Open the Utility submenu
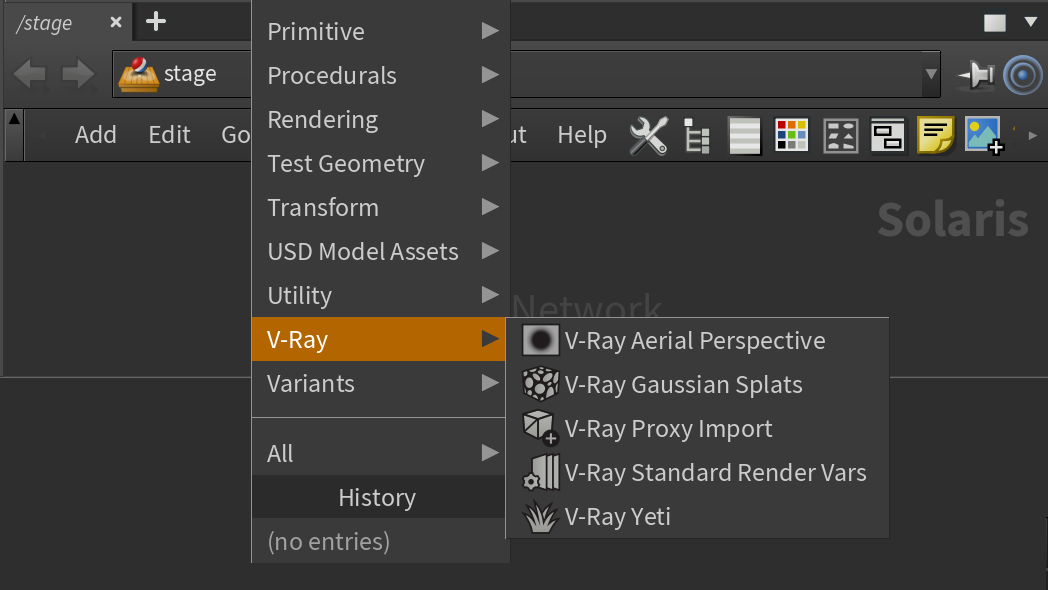1048x590 pixels. [381, 295]
